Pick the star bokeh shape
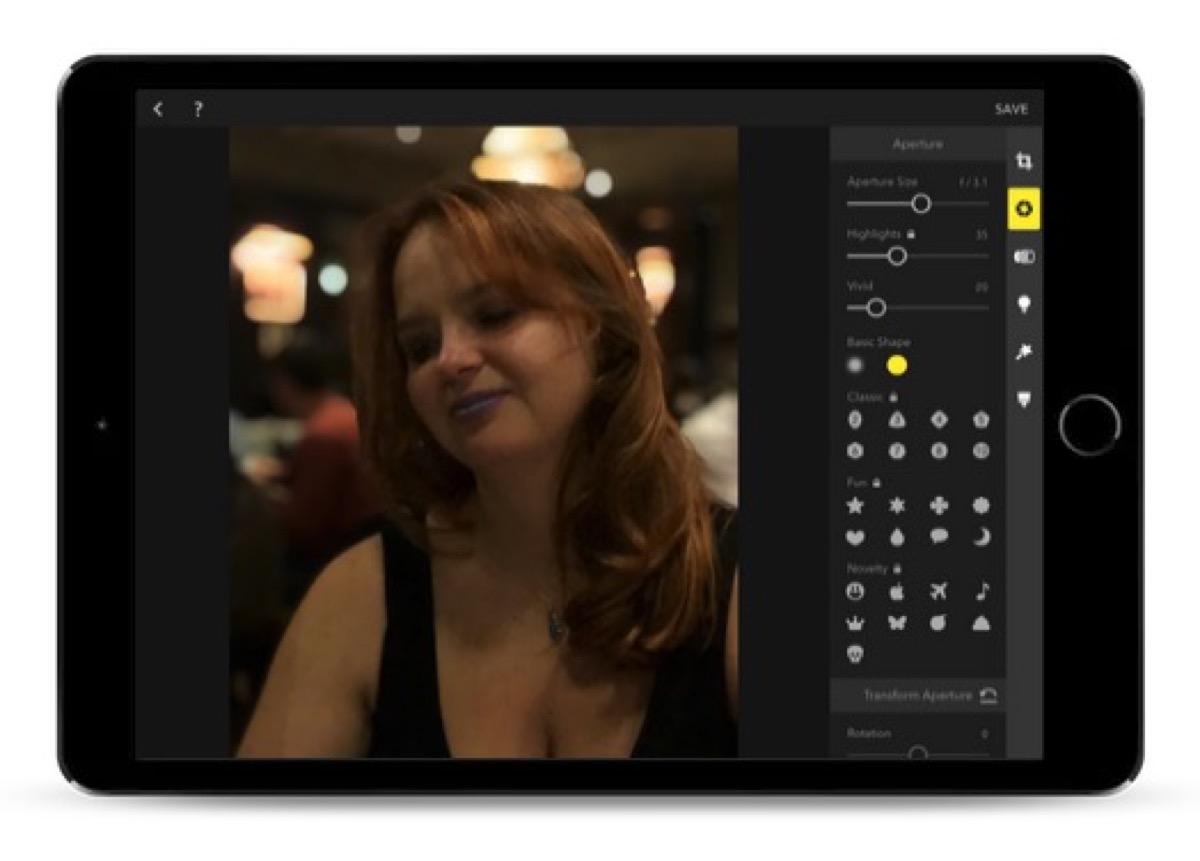 855,506
